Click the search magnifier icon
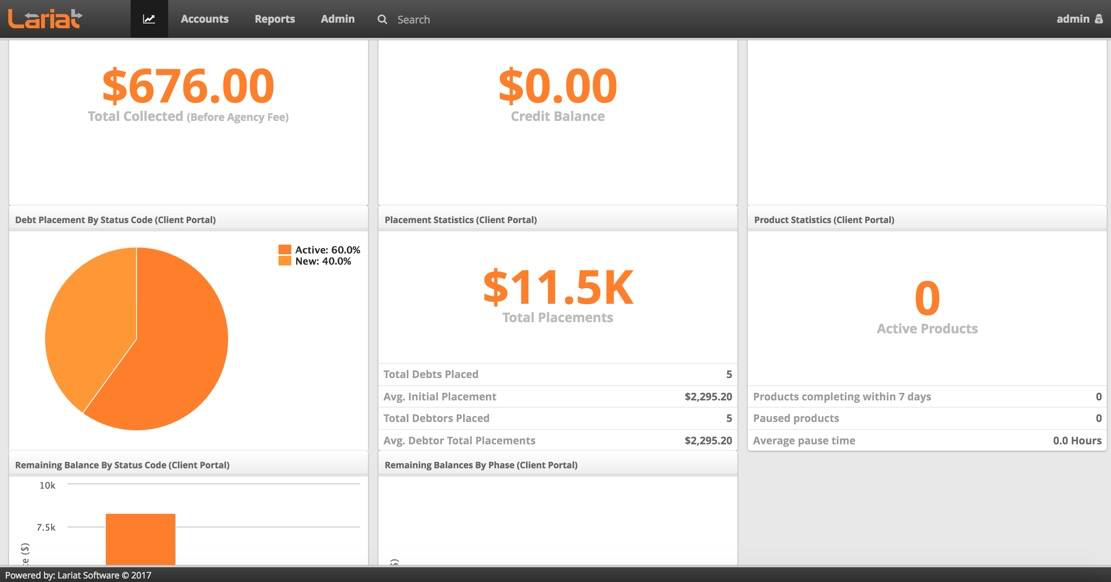This screenshot has width=1111, height=582. 381,18
